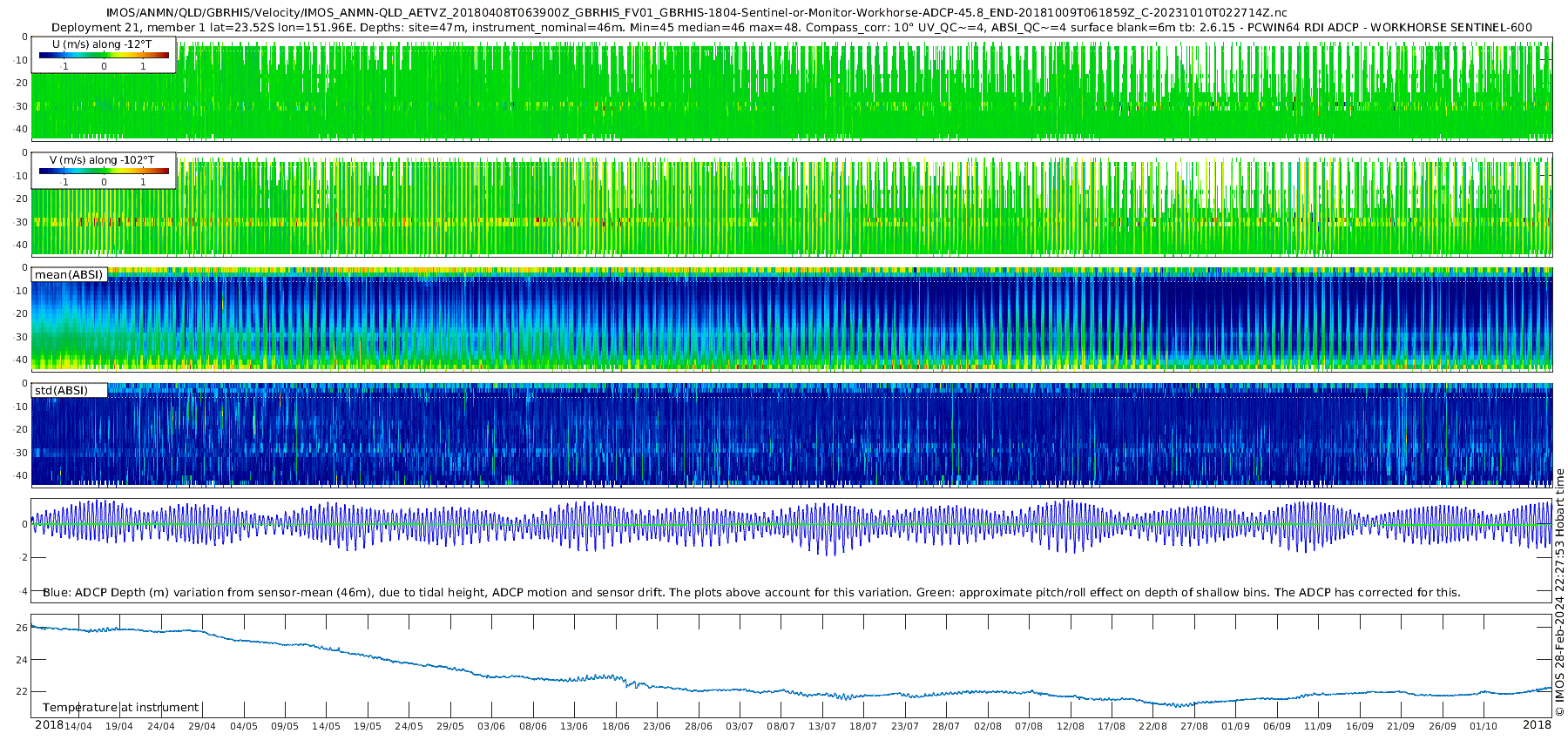The image size is (1568, 740).
Task: Select the mean(ABSI) panel label
Action: 69,275
